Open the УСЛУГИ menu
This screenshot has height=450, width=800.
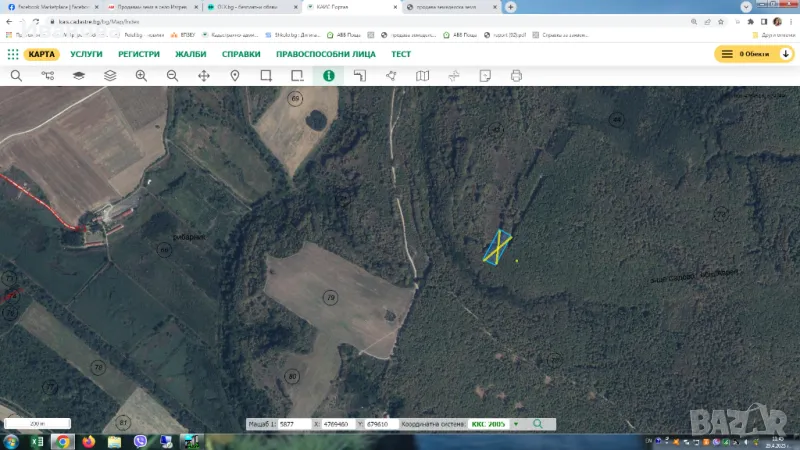click(86, 54)
